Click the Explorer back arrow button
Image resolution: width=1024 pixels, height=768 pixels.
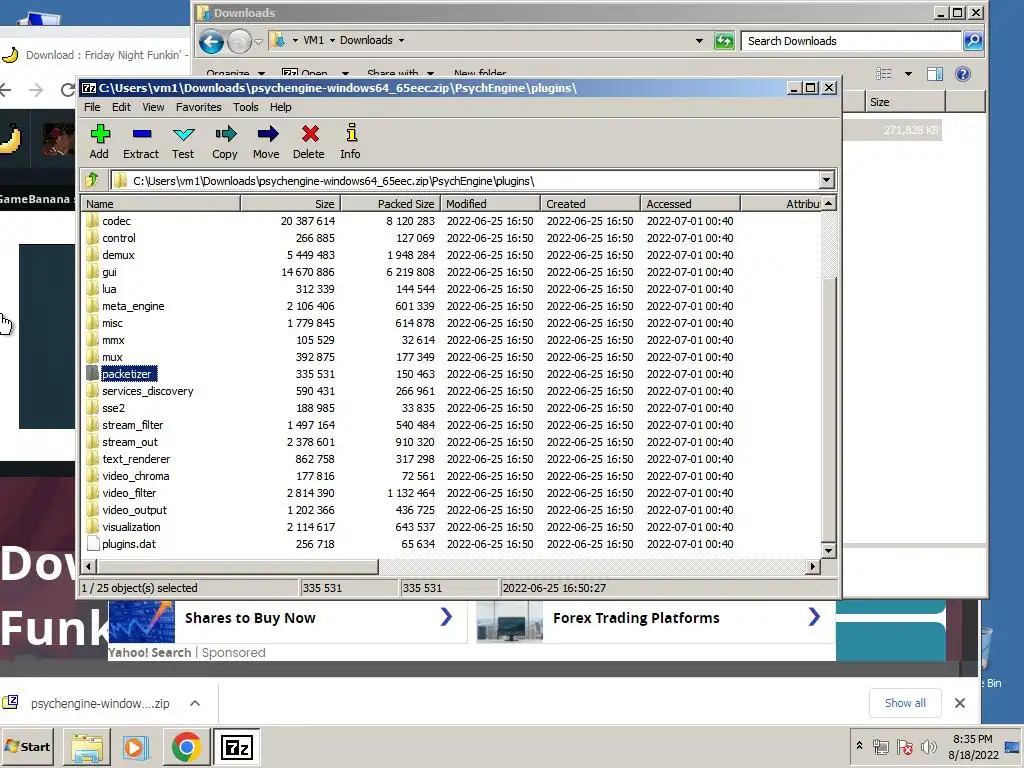point(211,42)
